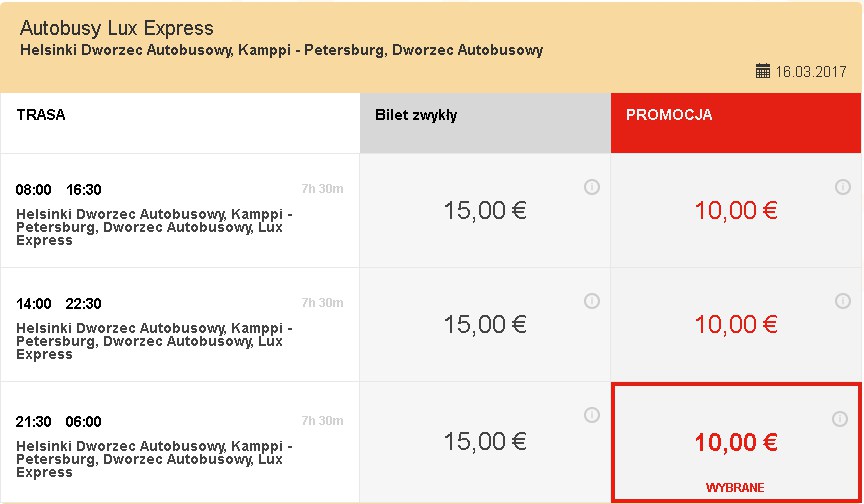Click info icon for 08:00 regular ticket
Viewport: 864px width, 504px height.
coord(591,187)
